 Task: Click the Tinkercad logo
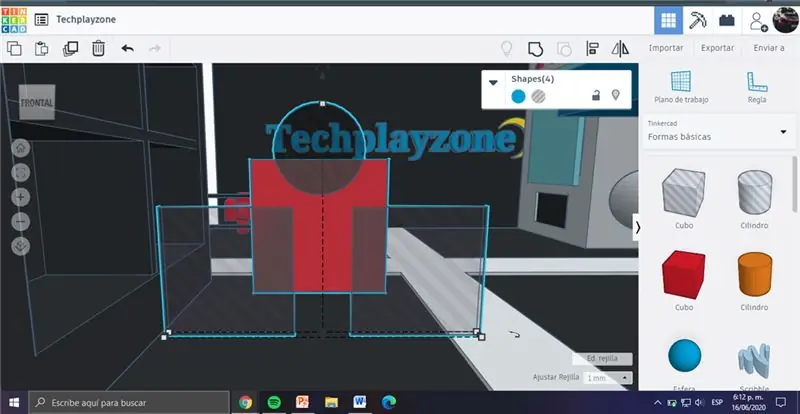click(14, 20)
